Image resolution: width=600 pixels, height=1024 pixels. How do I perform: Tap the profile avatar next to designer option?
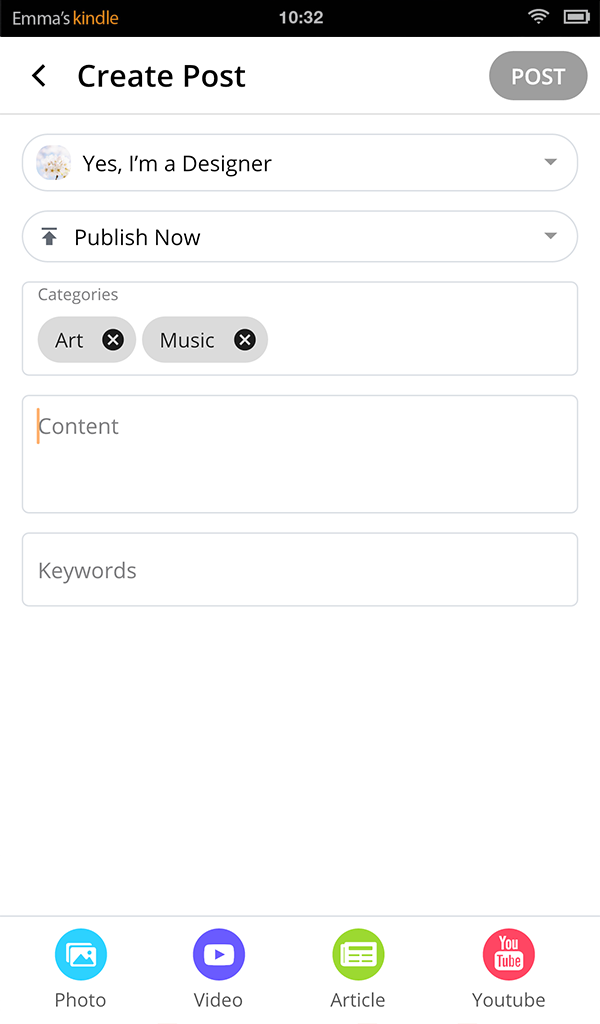pyautogui.click(x=53, y=162)
